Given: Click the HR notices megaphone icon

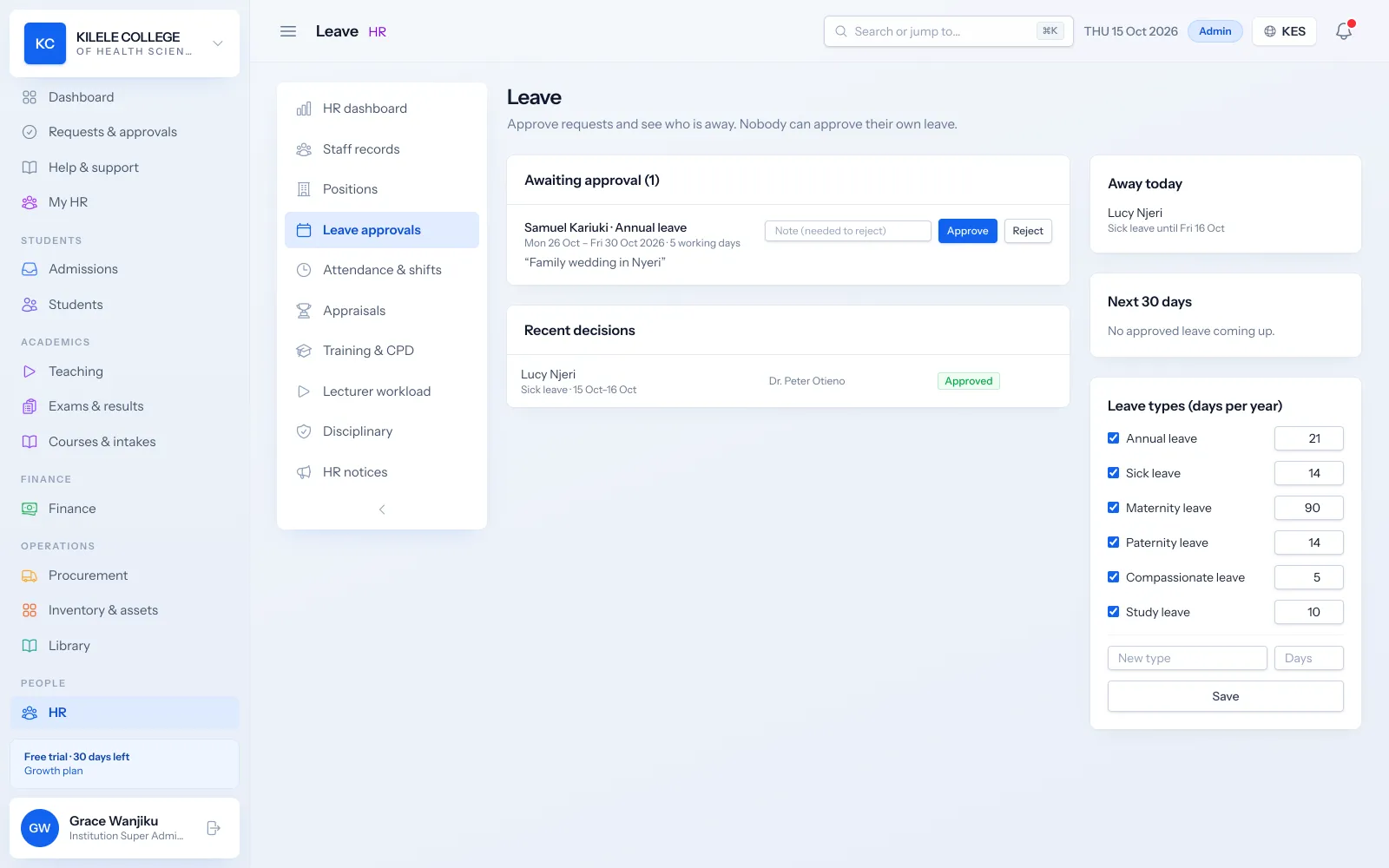Looking at the screenshot, I should click(304, 472).
